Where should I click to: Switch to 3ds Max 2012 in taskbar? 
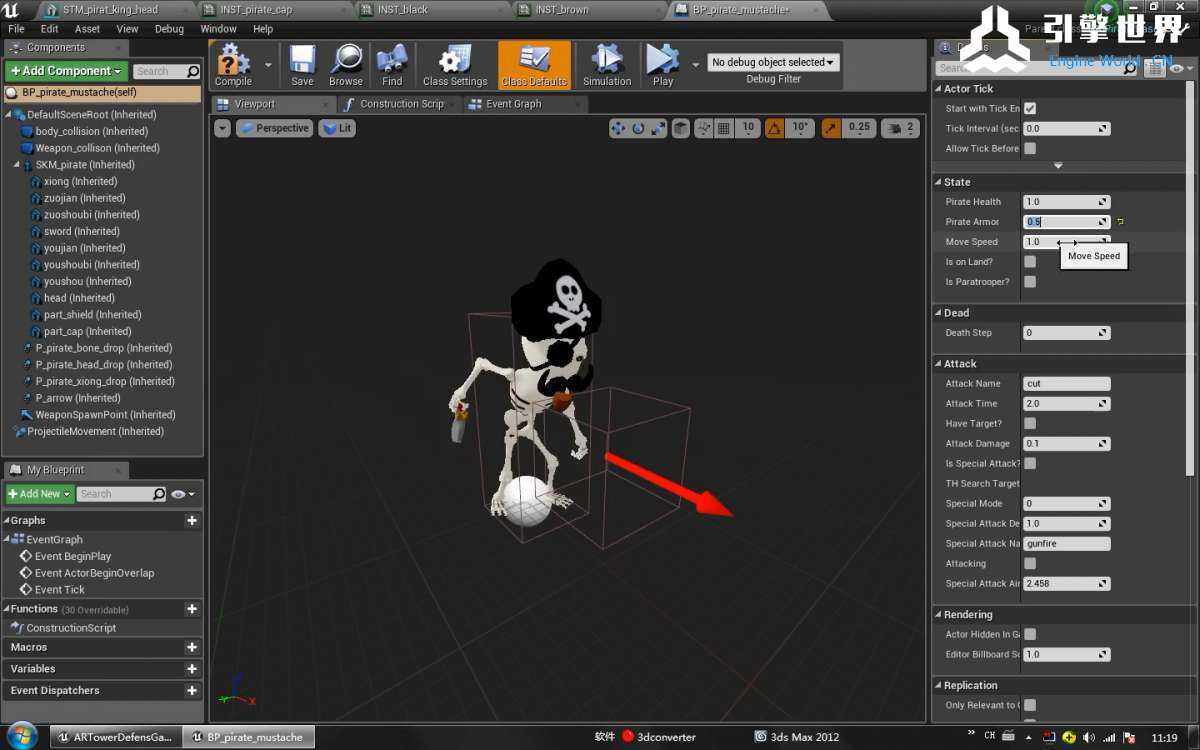pos(798,737)
